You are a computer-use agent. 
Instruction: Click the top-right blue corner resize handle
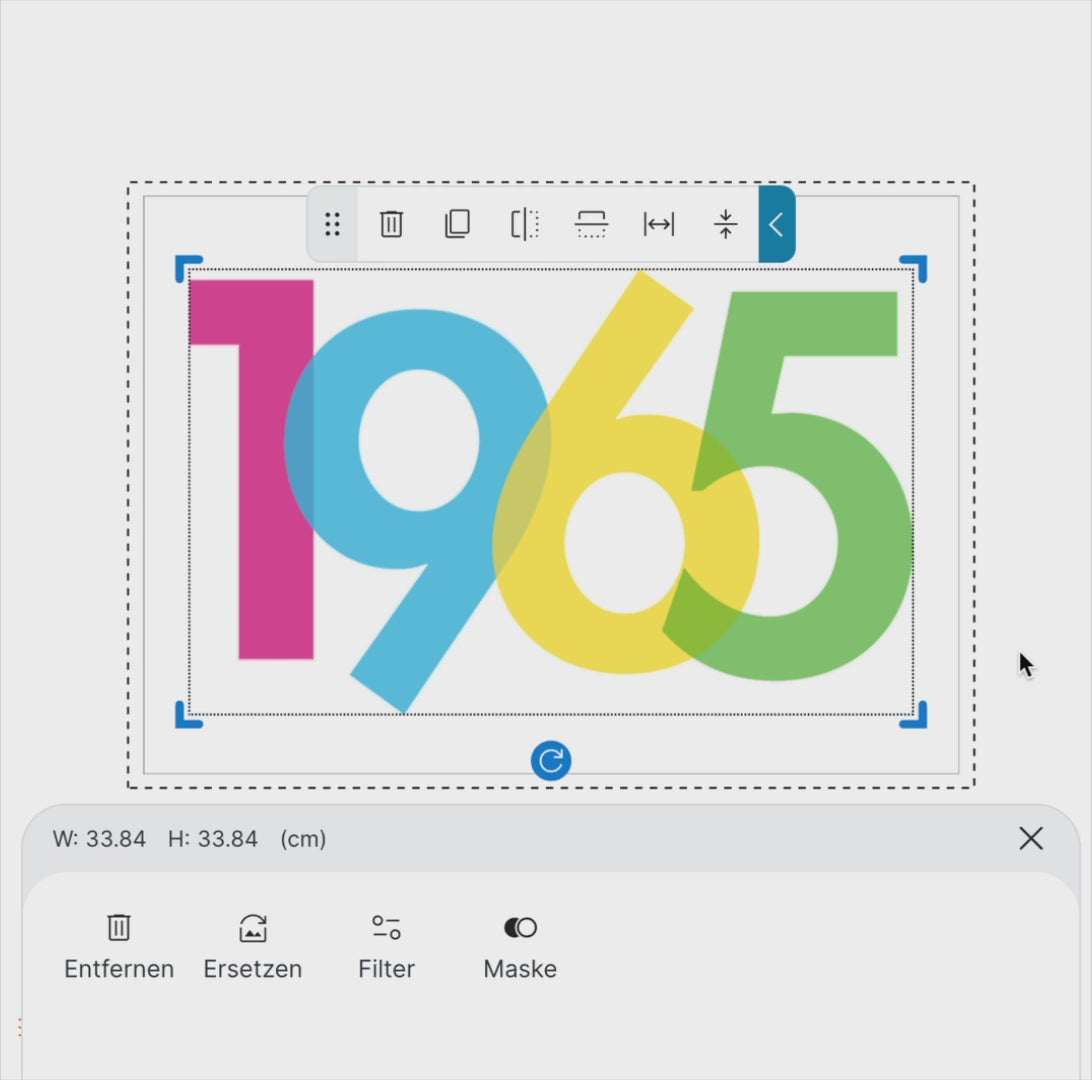pos(914,267)
